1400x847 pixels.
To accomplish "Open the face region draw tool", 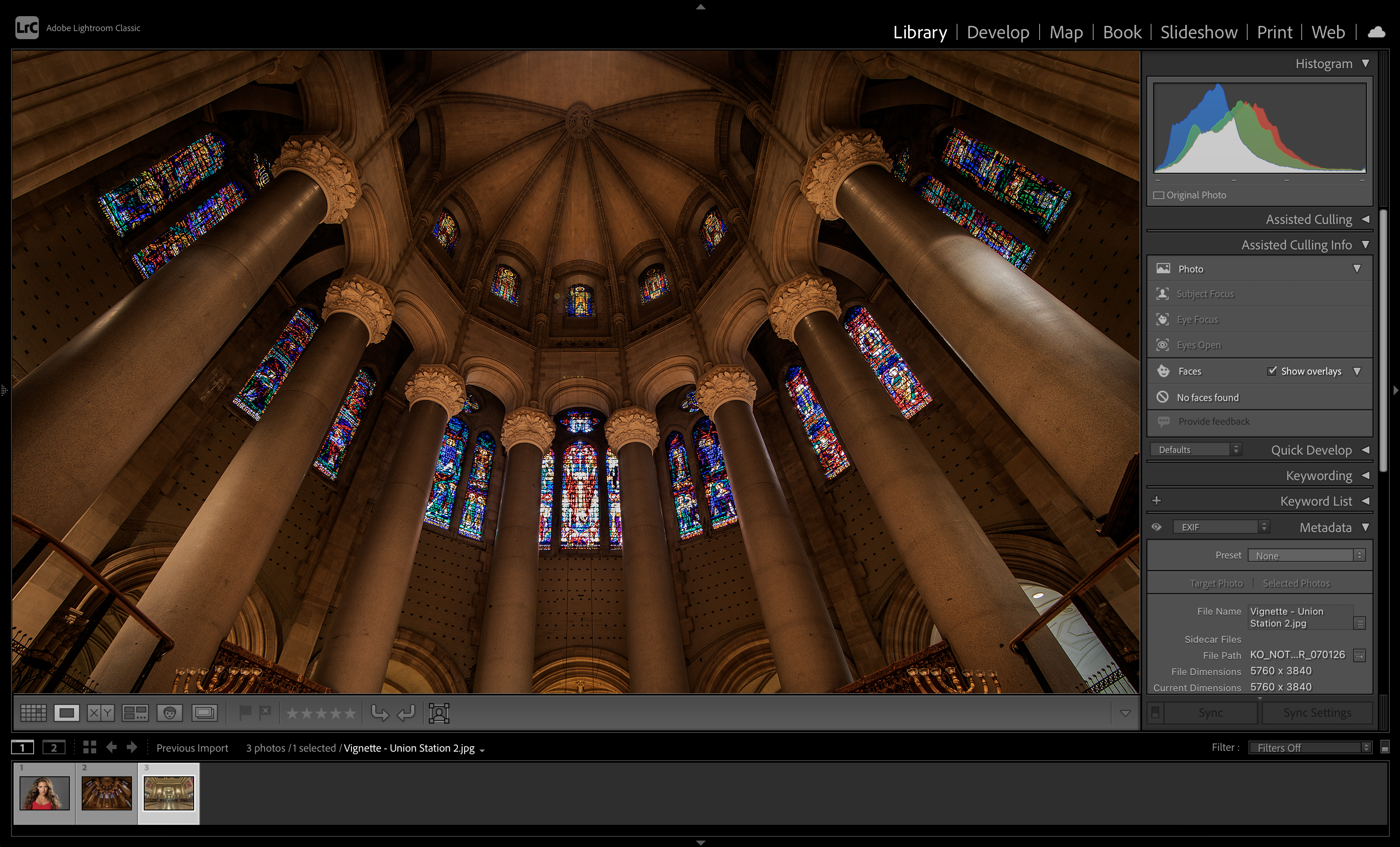I will 439,713.
